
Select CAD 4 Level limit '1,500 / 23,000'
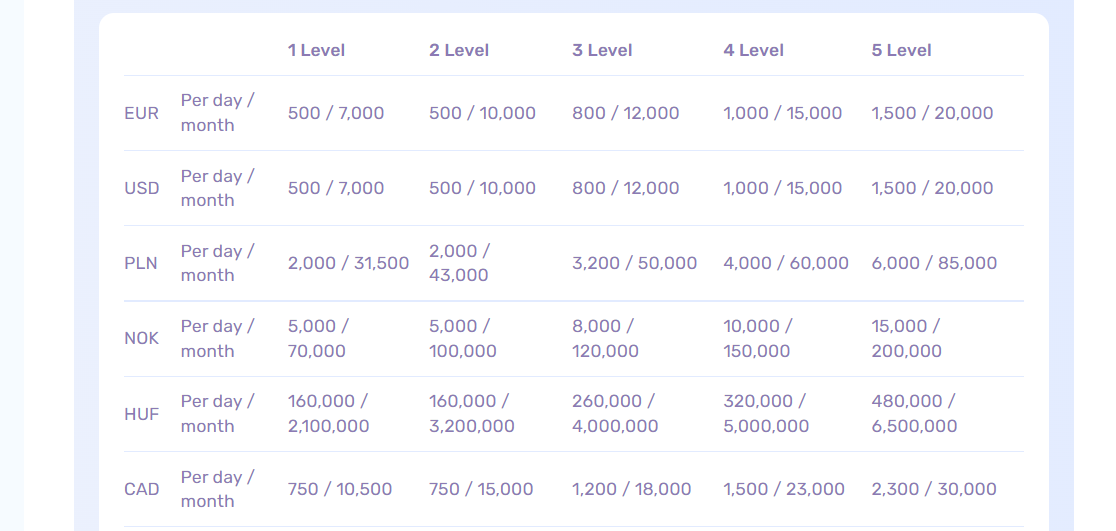[784, 489]
